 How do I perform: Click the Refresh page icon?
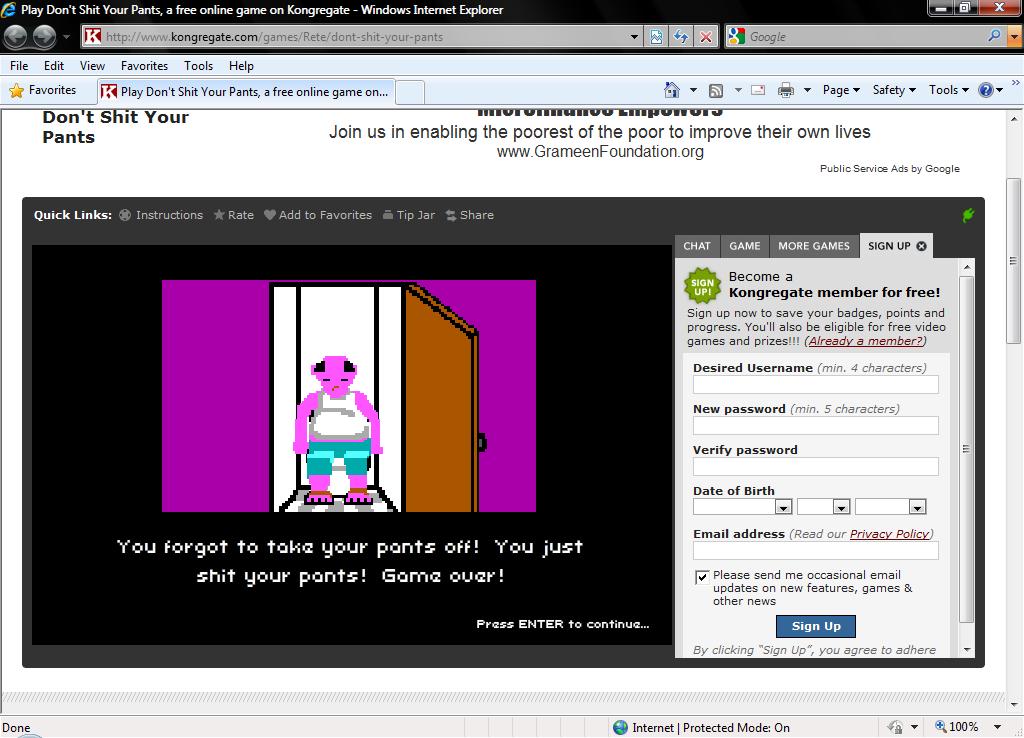(x=681, y=37)
